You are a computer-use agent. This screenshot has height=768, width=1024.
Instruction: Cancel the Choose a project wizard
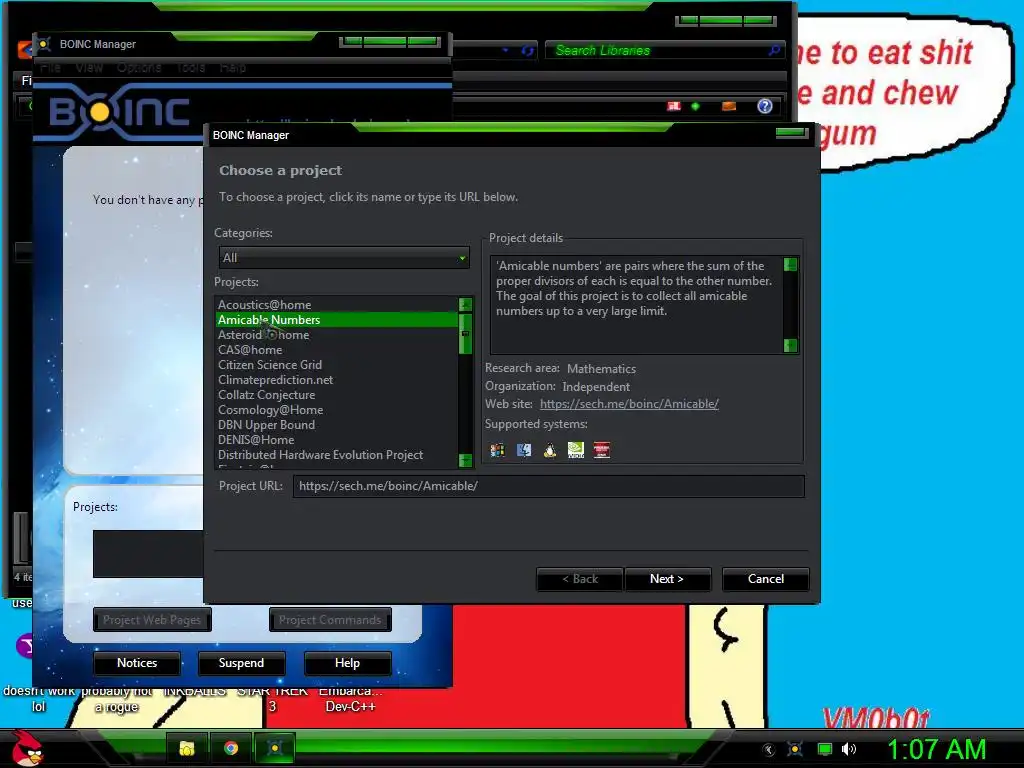(765, 579)
